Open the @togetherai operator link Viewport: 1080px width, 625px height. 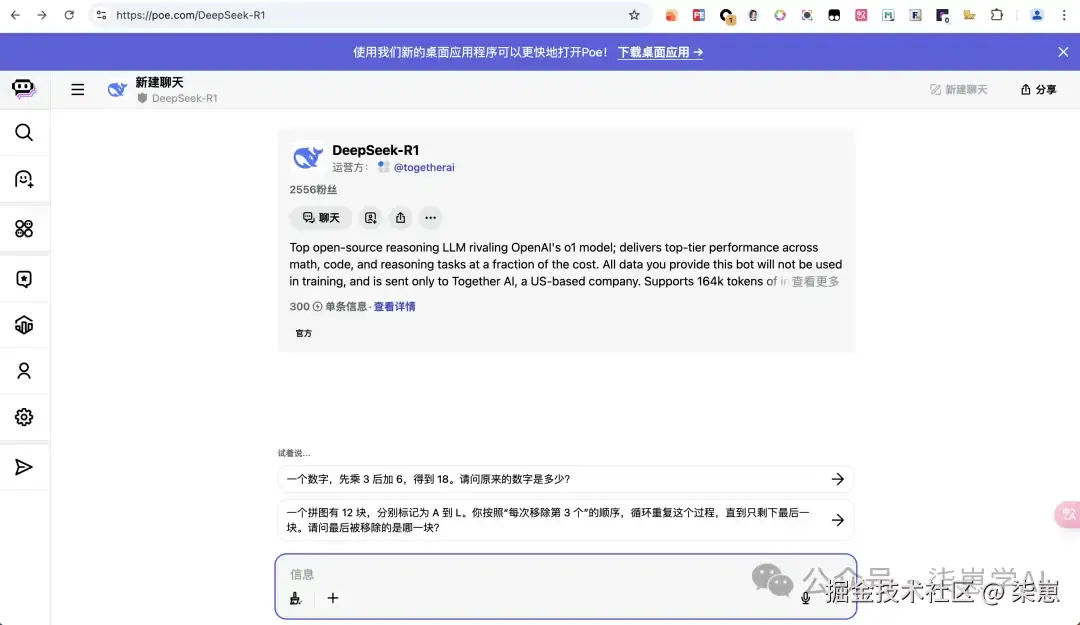[424, 167]
